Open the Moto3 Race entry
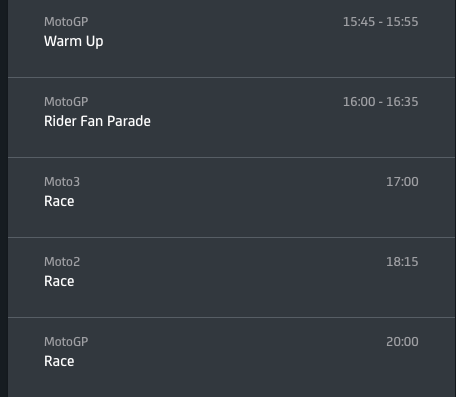 pyautogui.click(x=231, y=198)
